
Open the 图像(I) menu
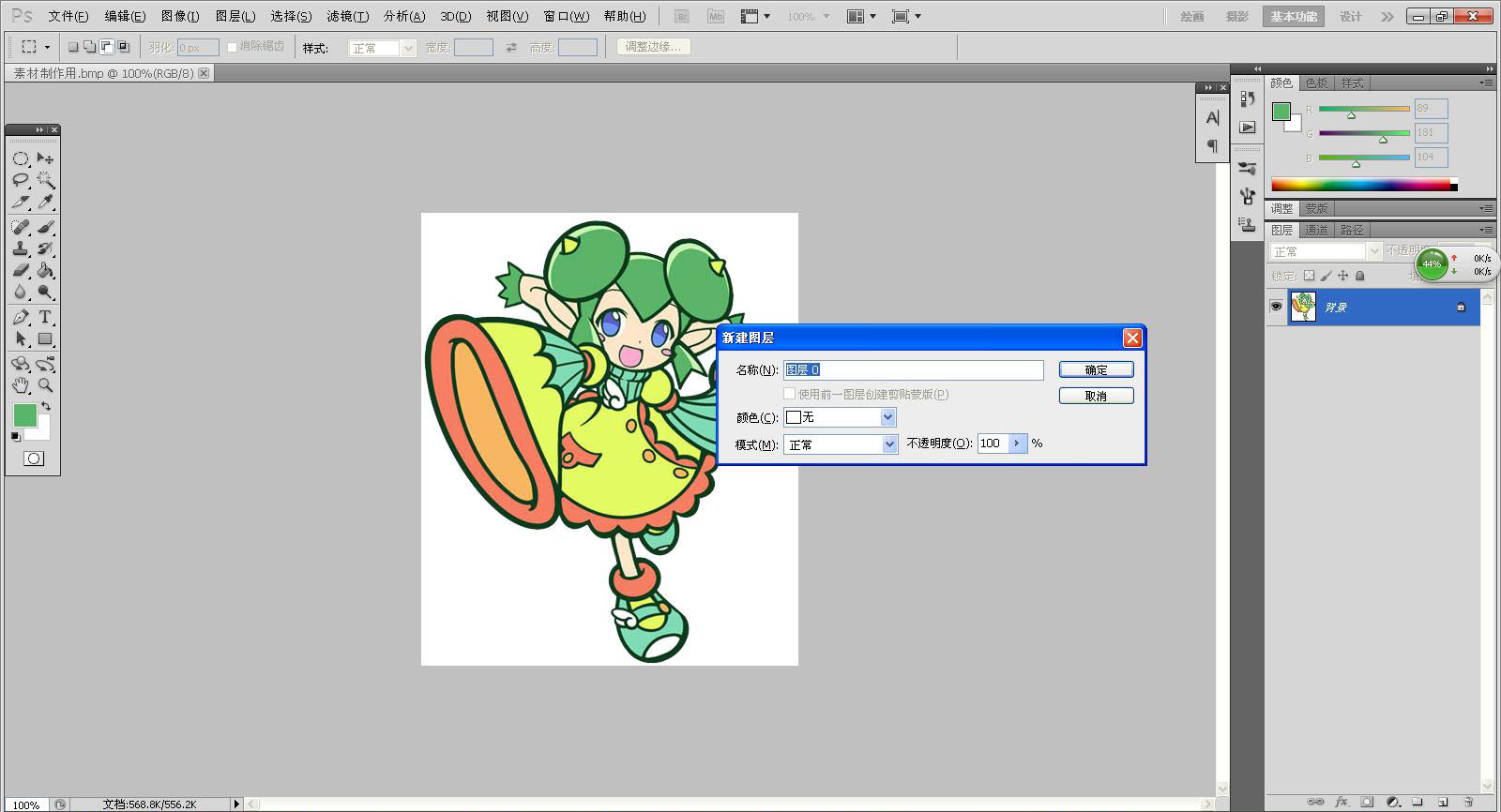coord(180,16)
